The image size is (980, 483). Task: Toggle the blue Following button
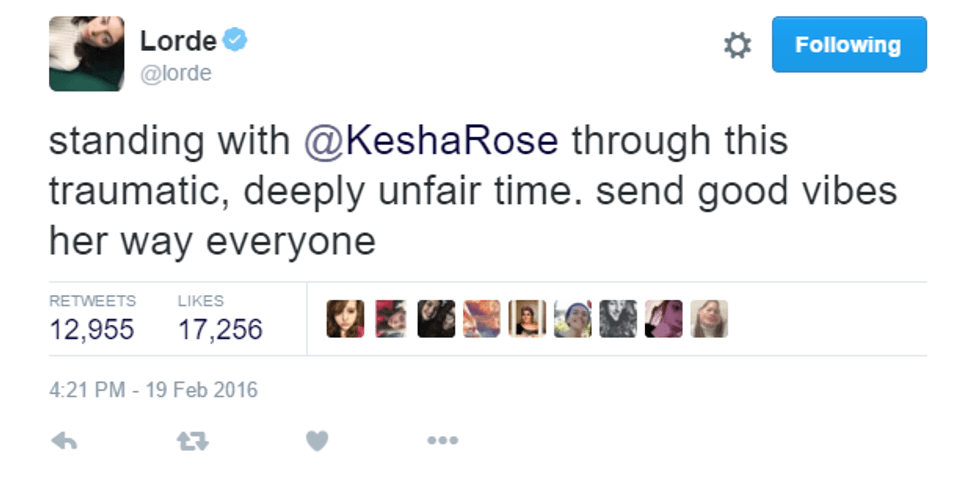[x=848, y=45]
